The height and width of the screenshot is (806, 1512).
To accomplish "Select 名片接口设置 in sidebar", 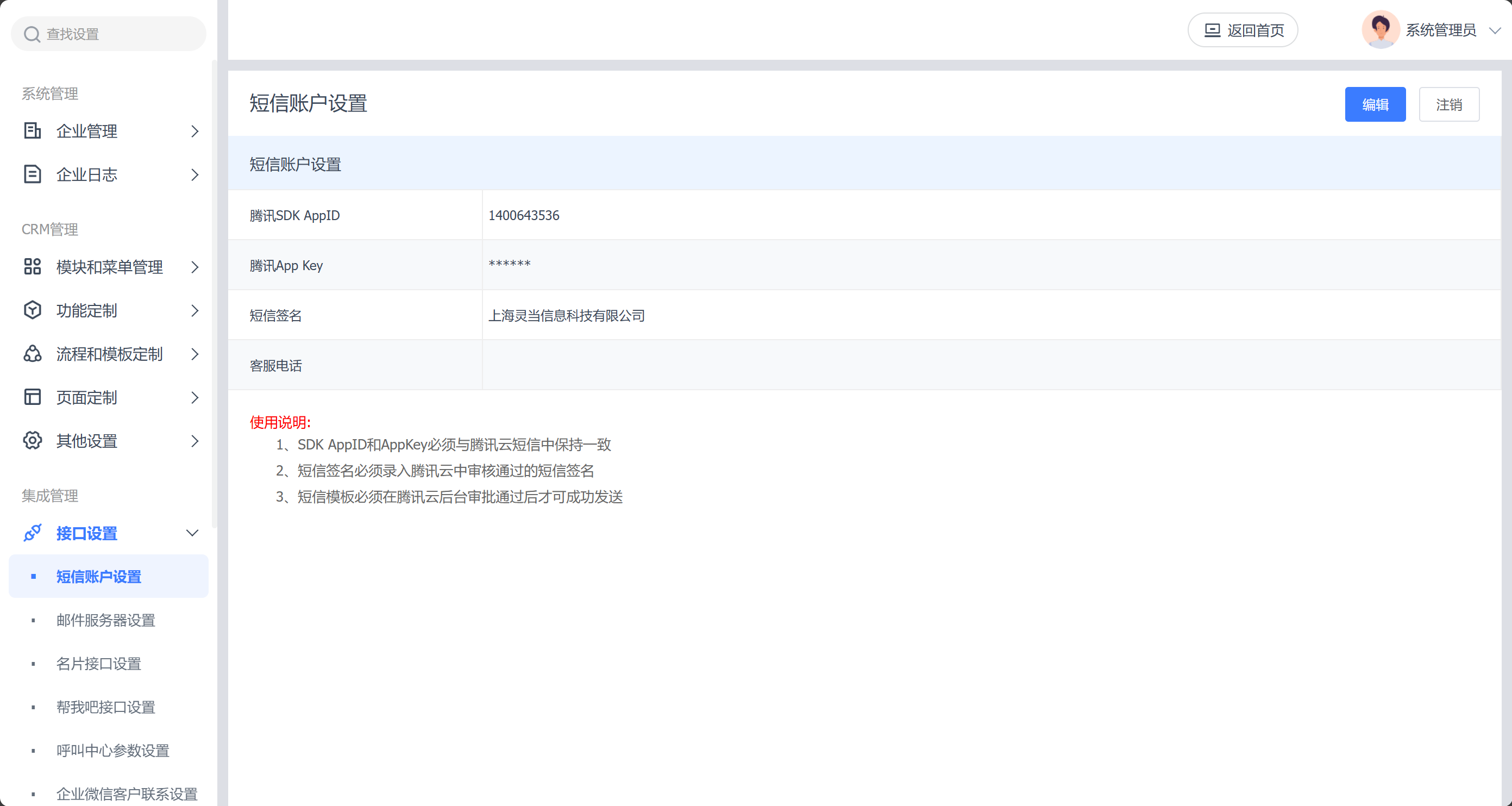I will 99,664.
